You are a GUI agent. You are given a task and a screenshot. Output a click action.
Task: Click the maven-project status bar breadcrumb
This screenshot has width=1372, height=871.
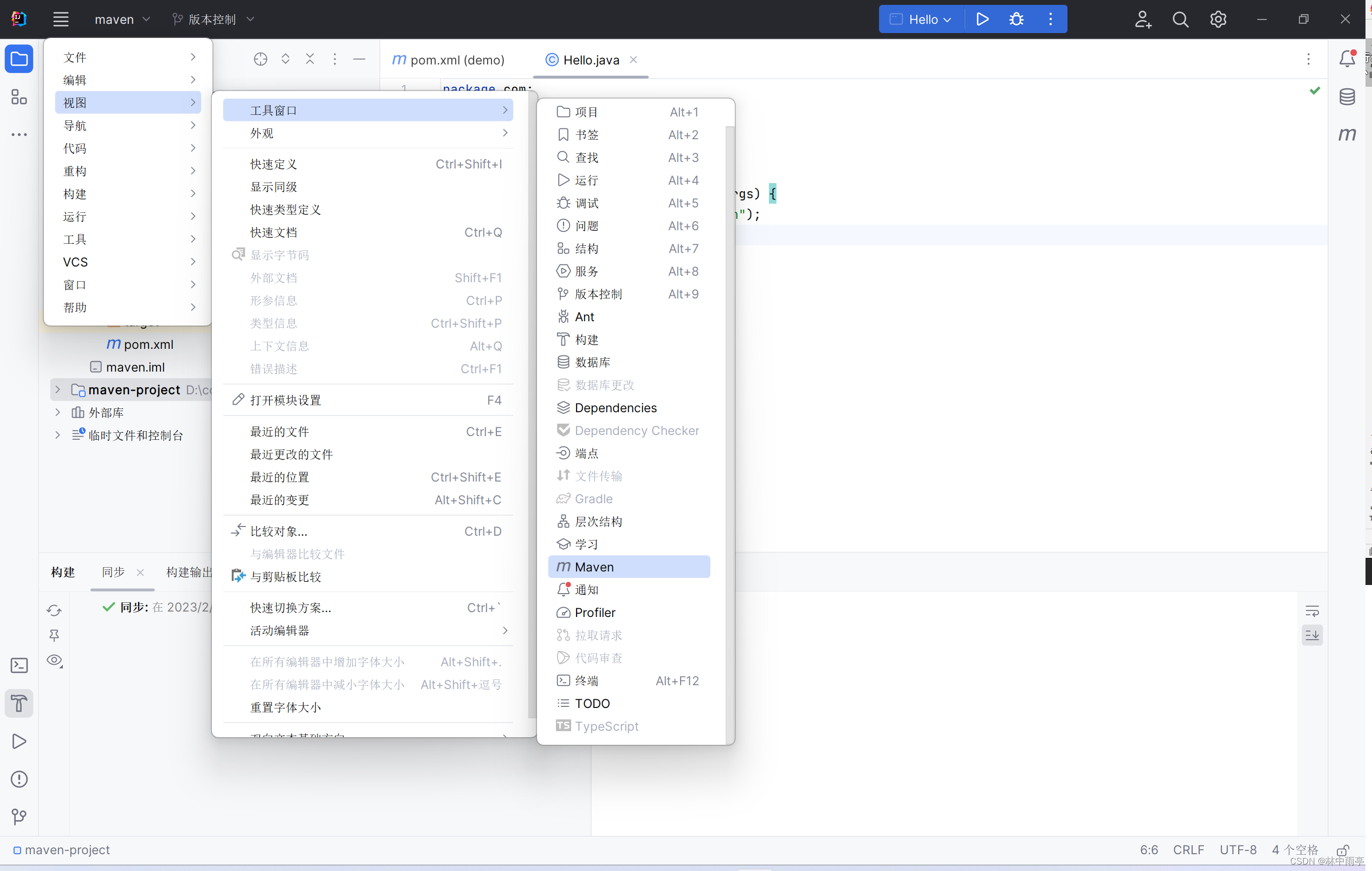click(x=62, y=849)
